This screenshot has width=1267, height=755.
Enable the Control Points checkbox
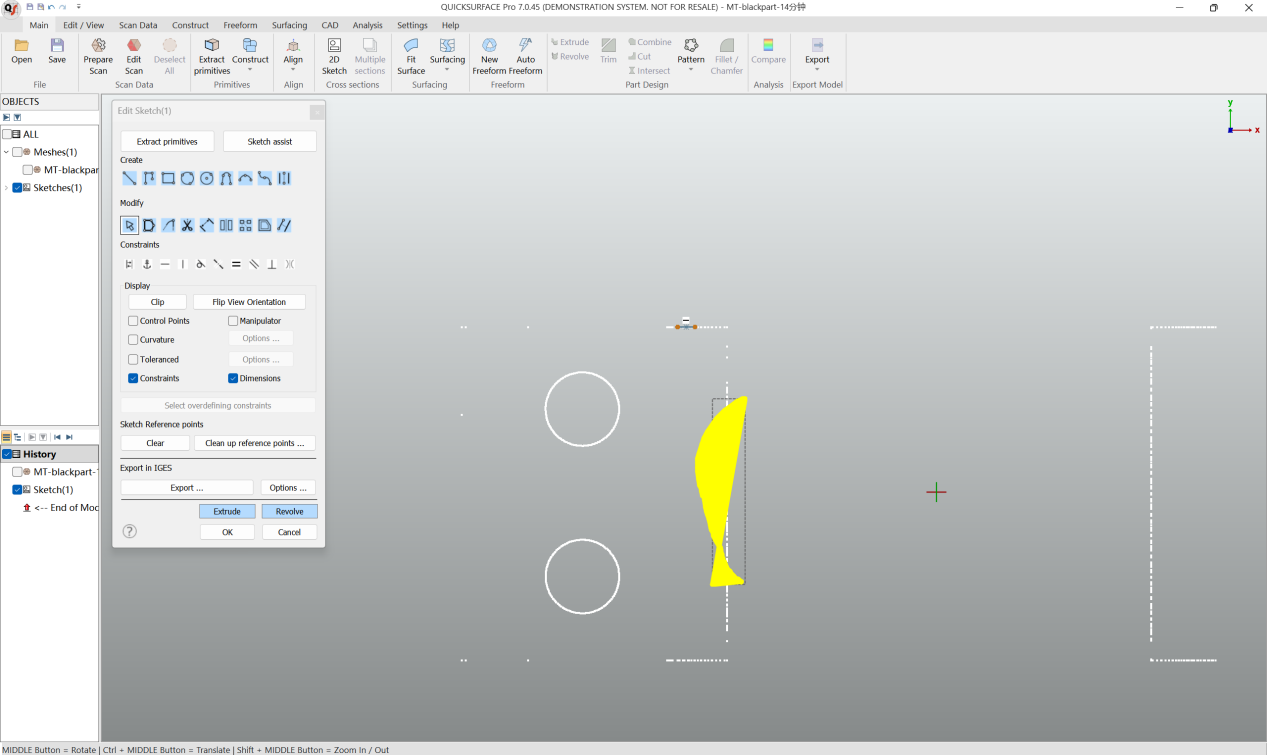click(132, 320)
